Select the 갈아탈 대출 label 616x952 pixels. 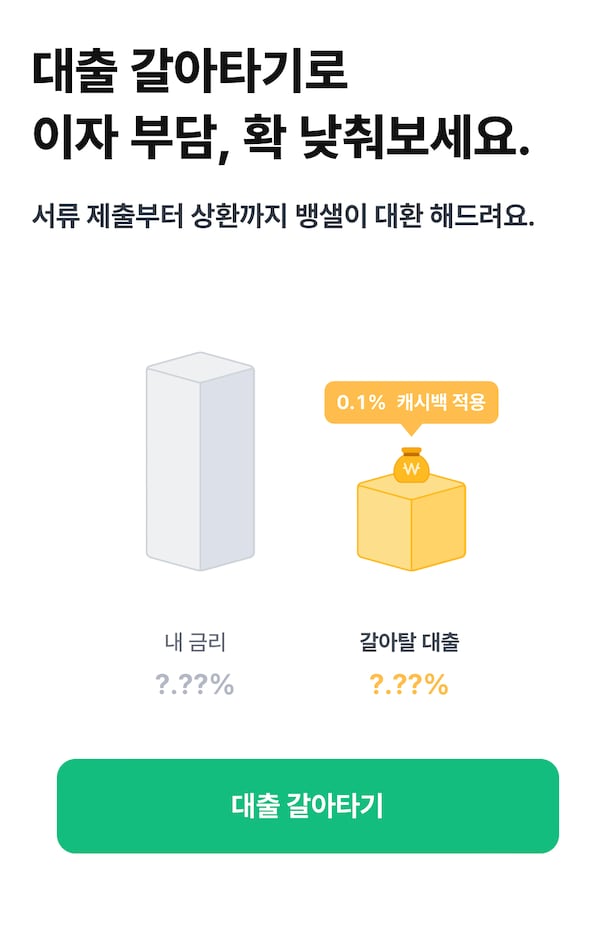click(409, 642)
